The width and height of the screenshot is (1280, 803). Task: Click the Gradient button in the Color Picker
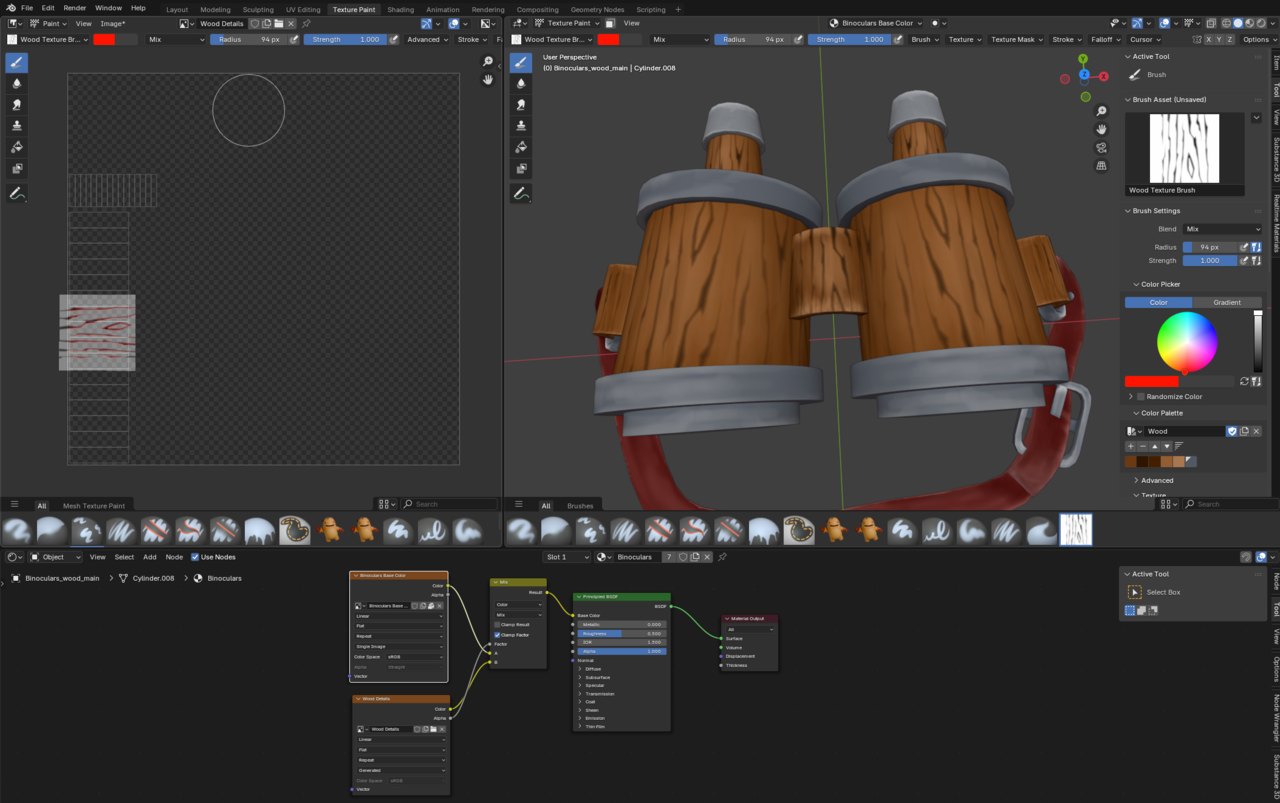point(1228,302)
